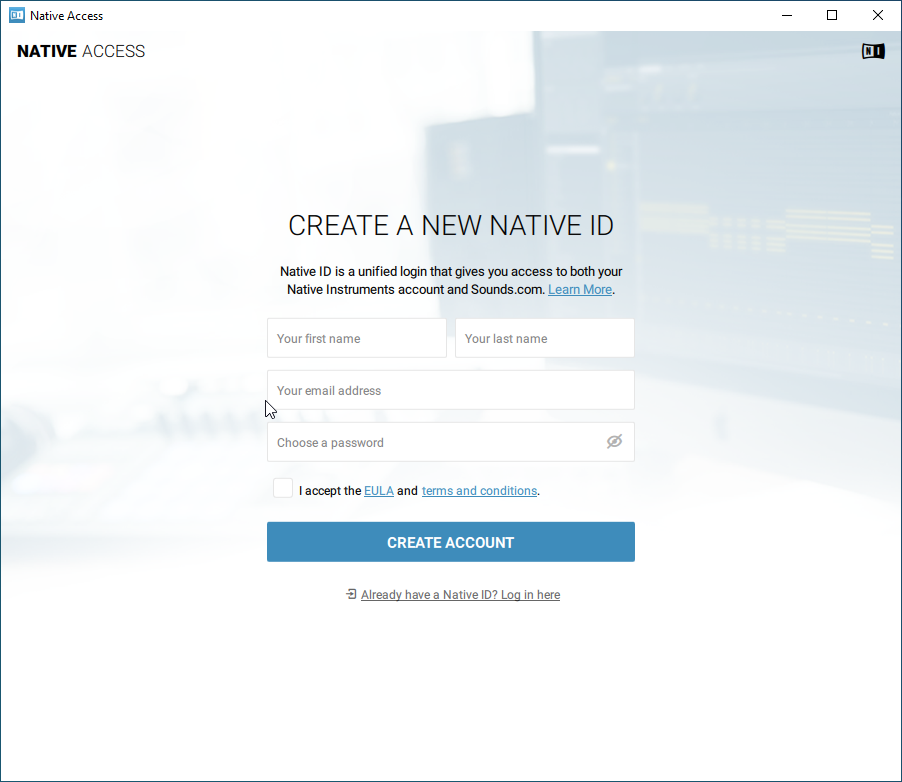Open the Learn More link
This screenshot has height=782, width=902.
[x=580, y=289]
